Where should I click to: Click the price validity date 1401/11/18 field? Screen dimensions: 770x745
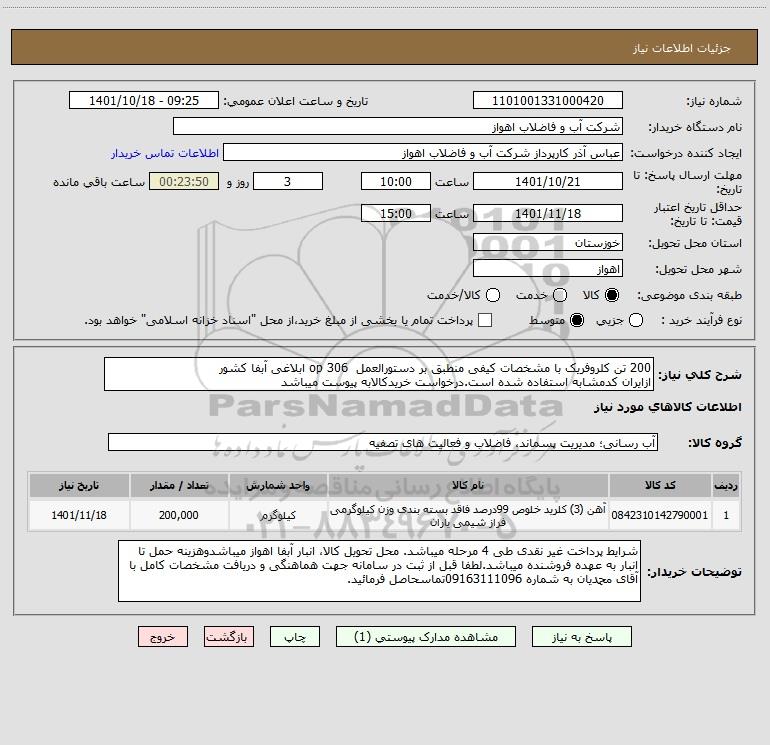[548, 213]
